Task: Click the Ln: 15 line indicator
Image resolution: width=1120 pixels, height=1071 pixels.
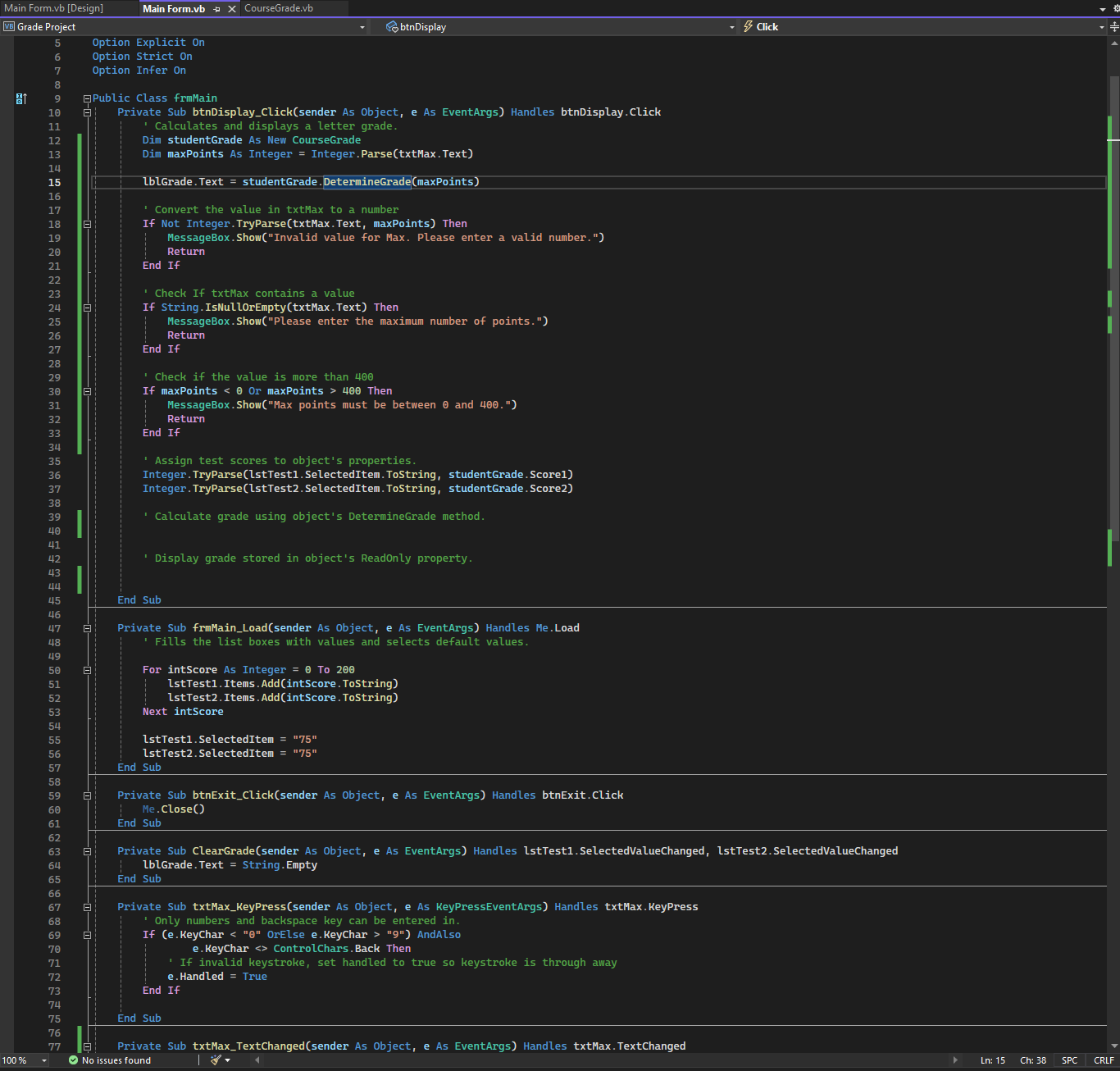Action: point(992,1060)
